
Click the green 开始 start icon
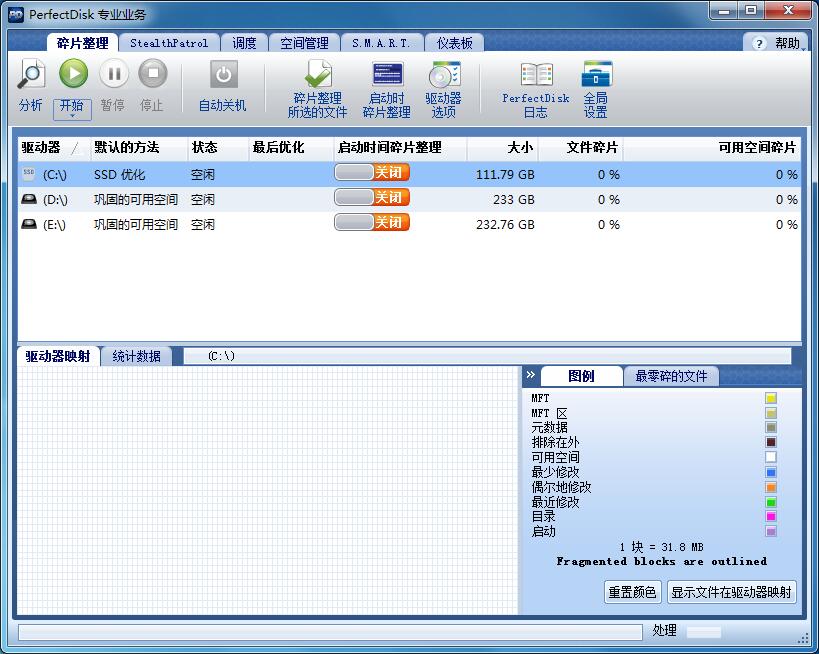73,73
